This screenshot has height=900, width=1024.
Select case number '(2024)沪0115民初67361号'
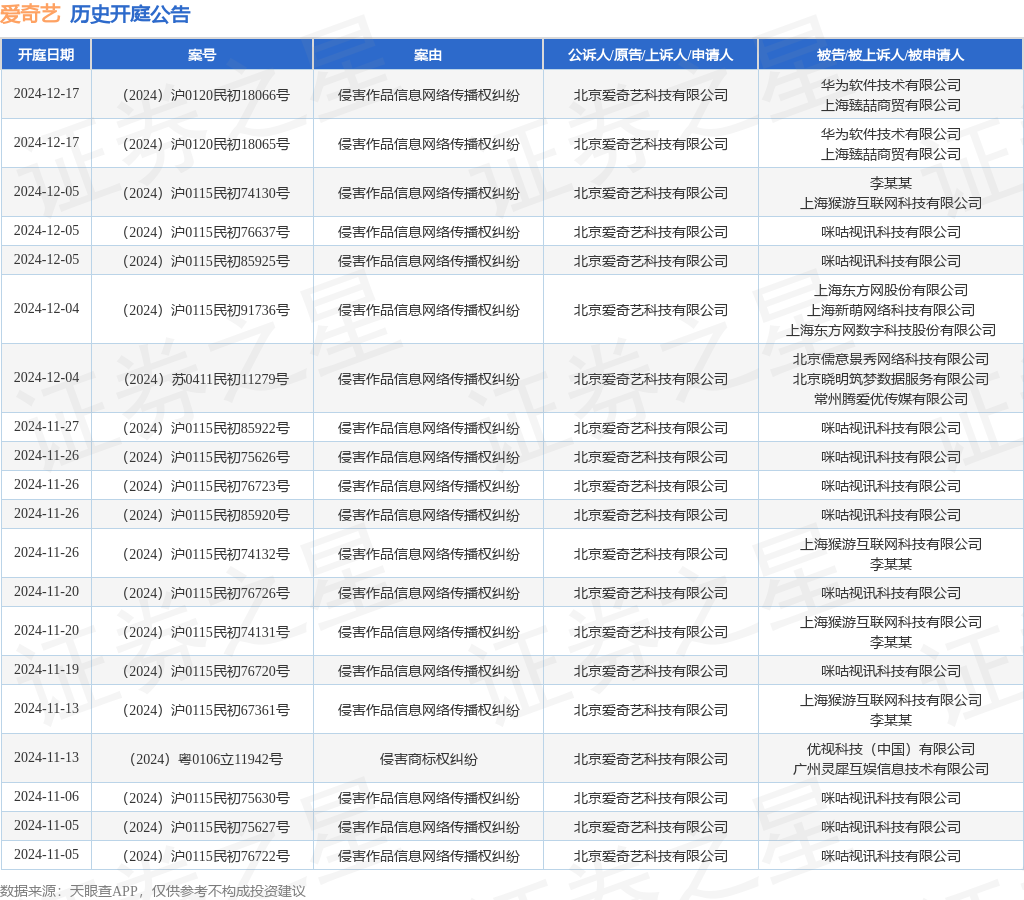(206, 711)
